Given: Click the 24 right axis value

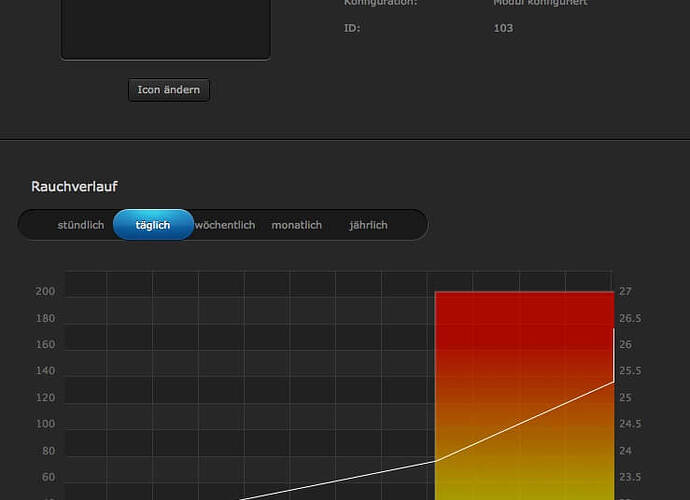Looking at the screenshot, I should 625,451.
